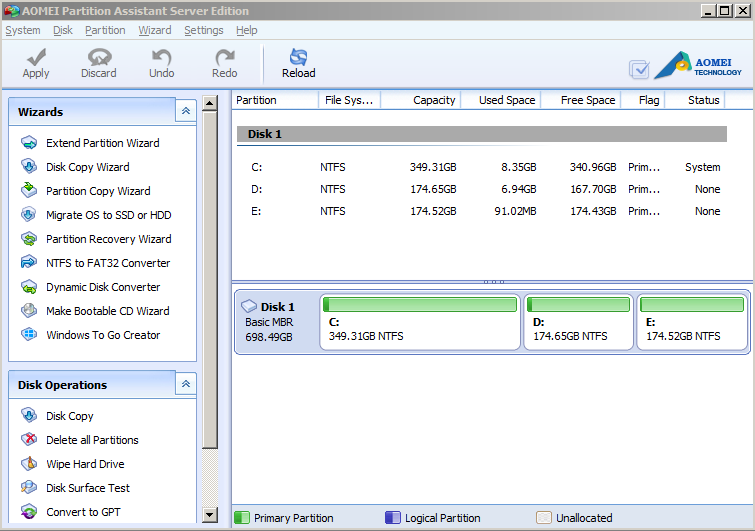The height and width of the screenshot is (531, 755).
Task: Sort by the Status column header
Action: click(x=695, y=100)
